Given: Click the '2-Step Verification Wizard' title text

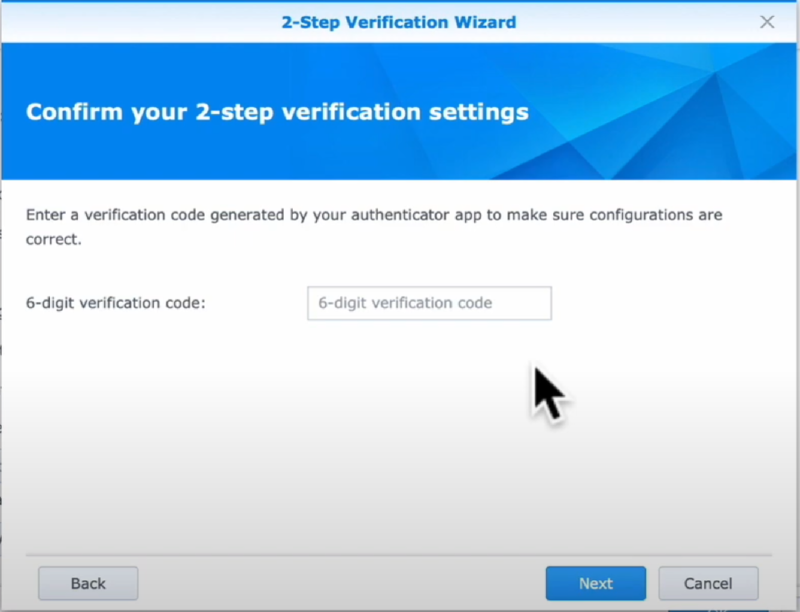Looking at the screenshot, I should (x=399, y=22).
